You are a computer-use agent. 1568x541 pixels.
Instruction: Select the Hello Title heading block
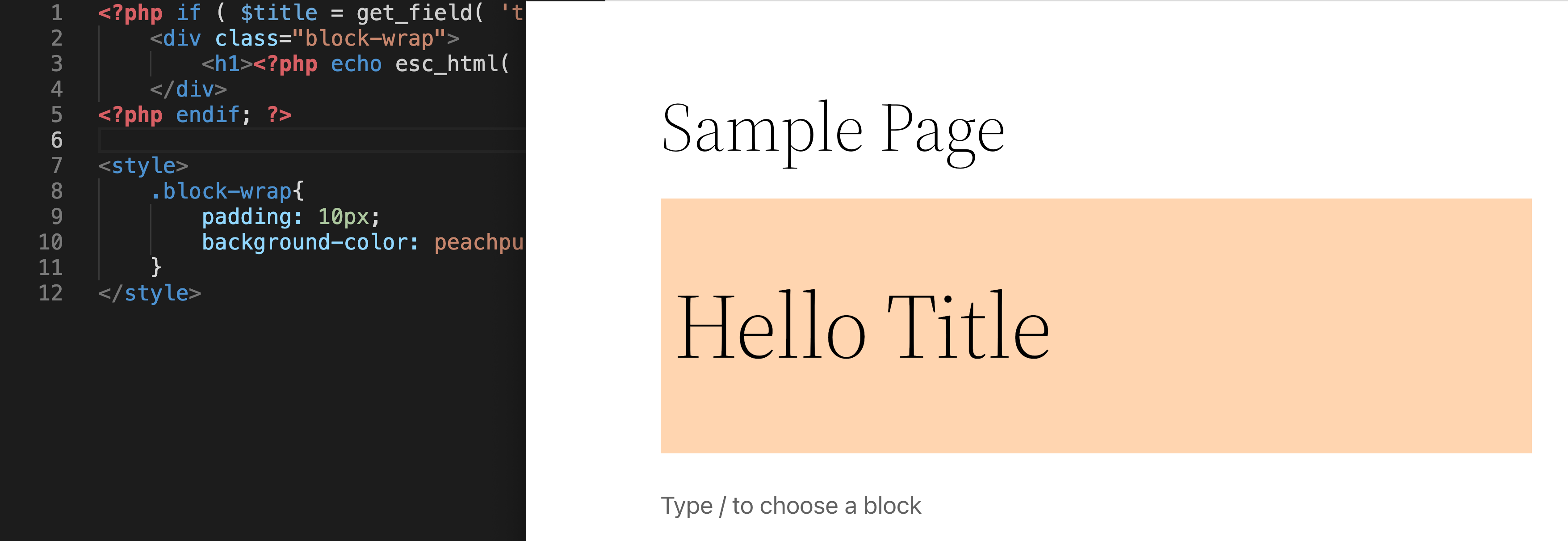(863, 326)
